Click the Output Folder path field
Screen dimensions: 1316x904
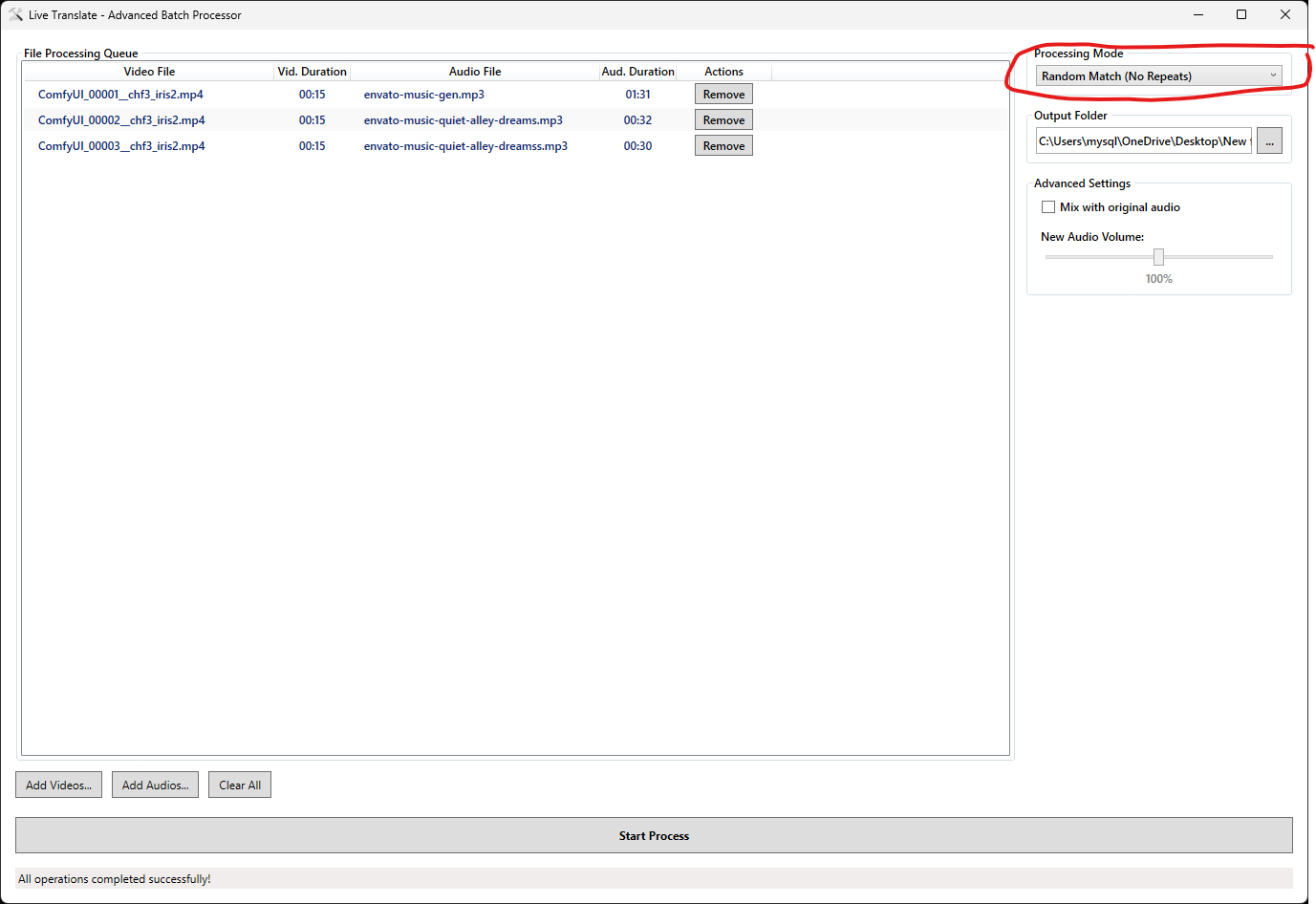[x=1143, y=141]
